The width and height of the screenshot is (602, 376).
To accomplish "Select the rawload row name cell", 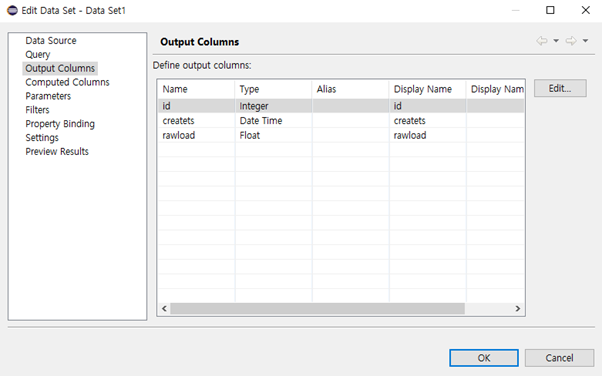I will point(196,135).
